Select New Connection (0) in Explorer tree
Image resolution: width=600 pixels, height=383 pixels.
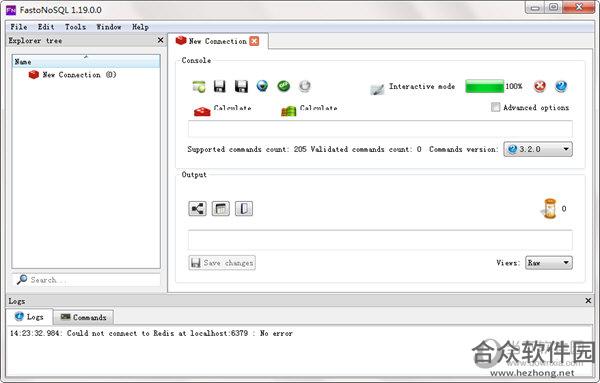point(72,75)
